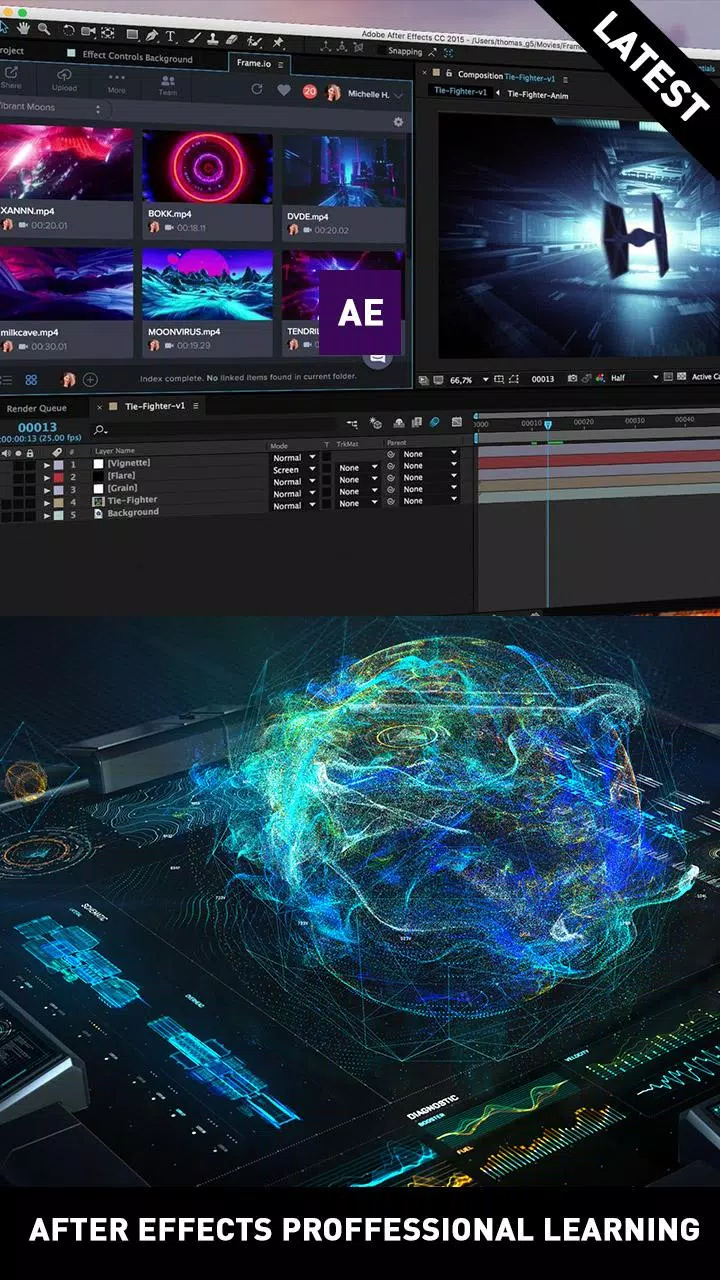Click the Share button in Frame.io
This screenshot has width=720, height=1280.
[x=11, y=78]
